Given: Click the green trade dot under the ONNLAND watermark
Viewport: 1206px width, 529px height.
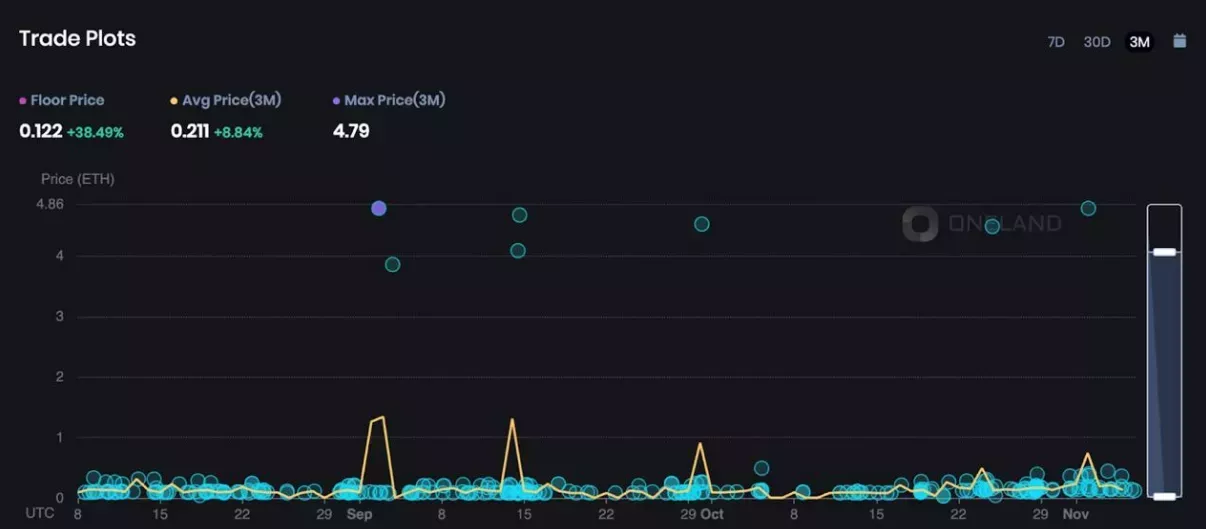Looking at the screenshot, I should coord(992,226).
